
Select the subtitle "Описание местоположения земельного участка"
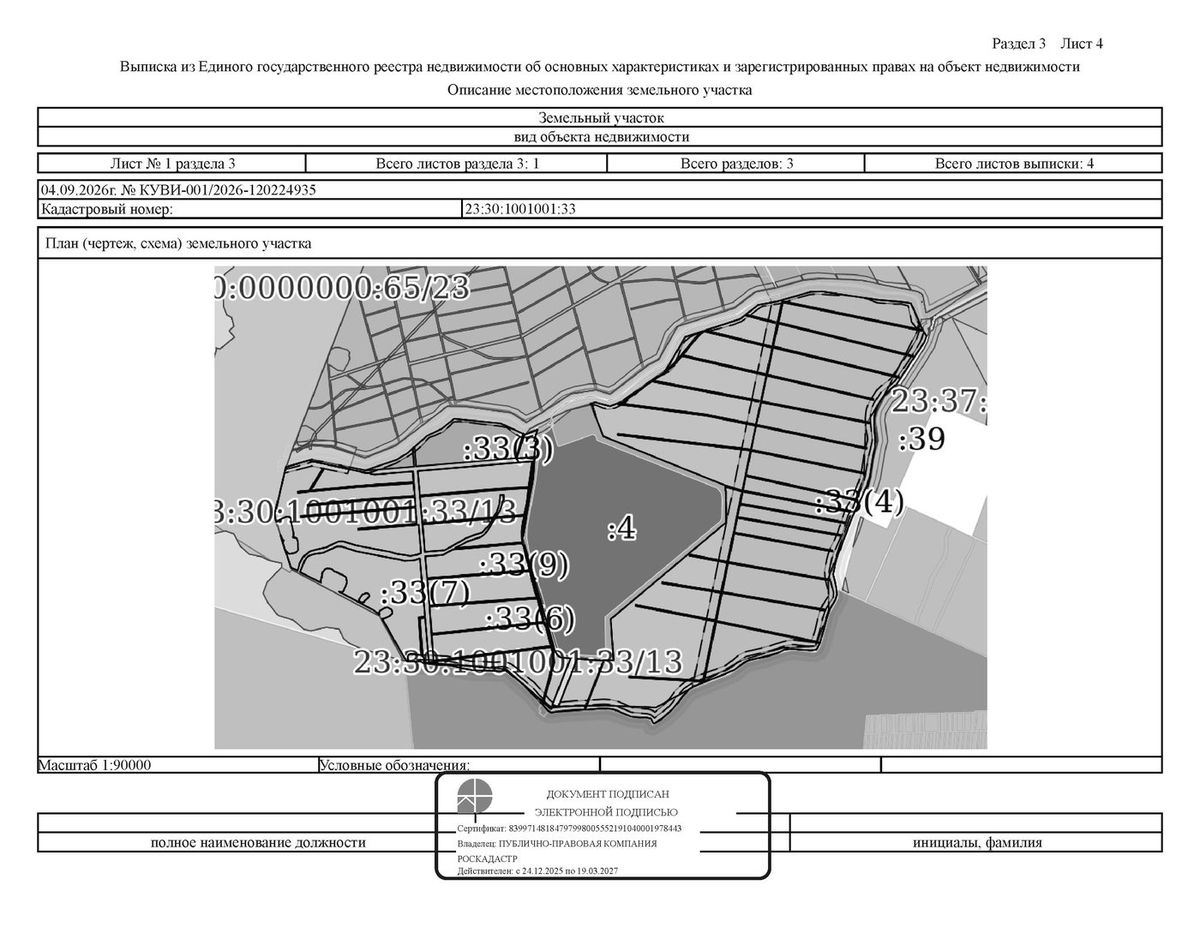coord(600,90)
